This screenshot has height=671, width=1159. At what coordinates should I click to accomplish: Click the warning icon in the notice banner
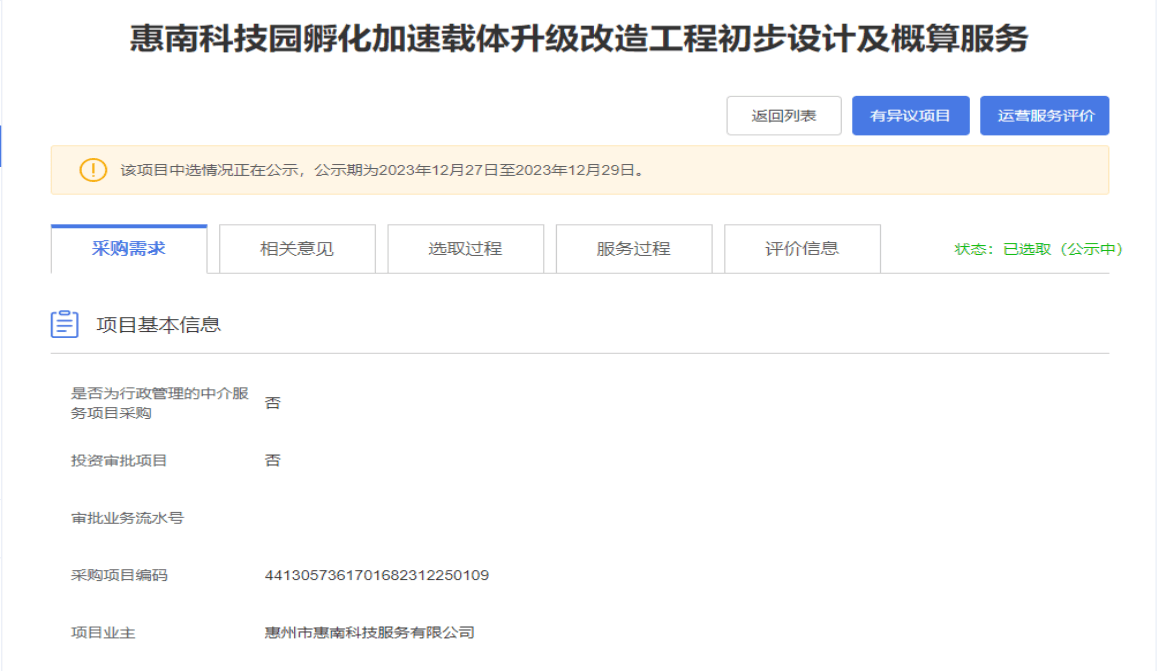93,170
